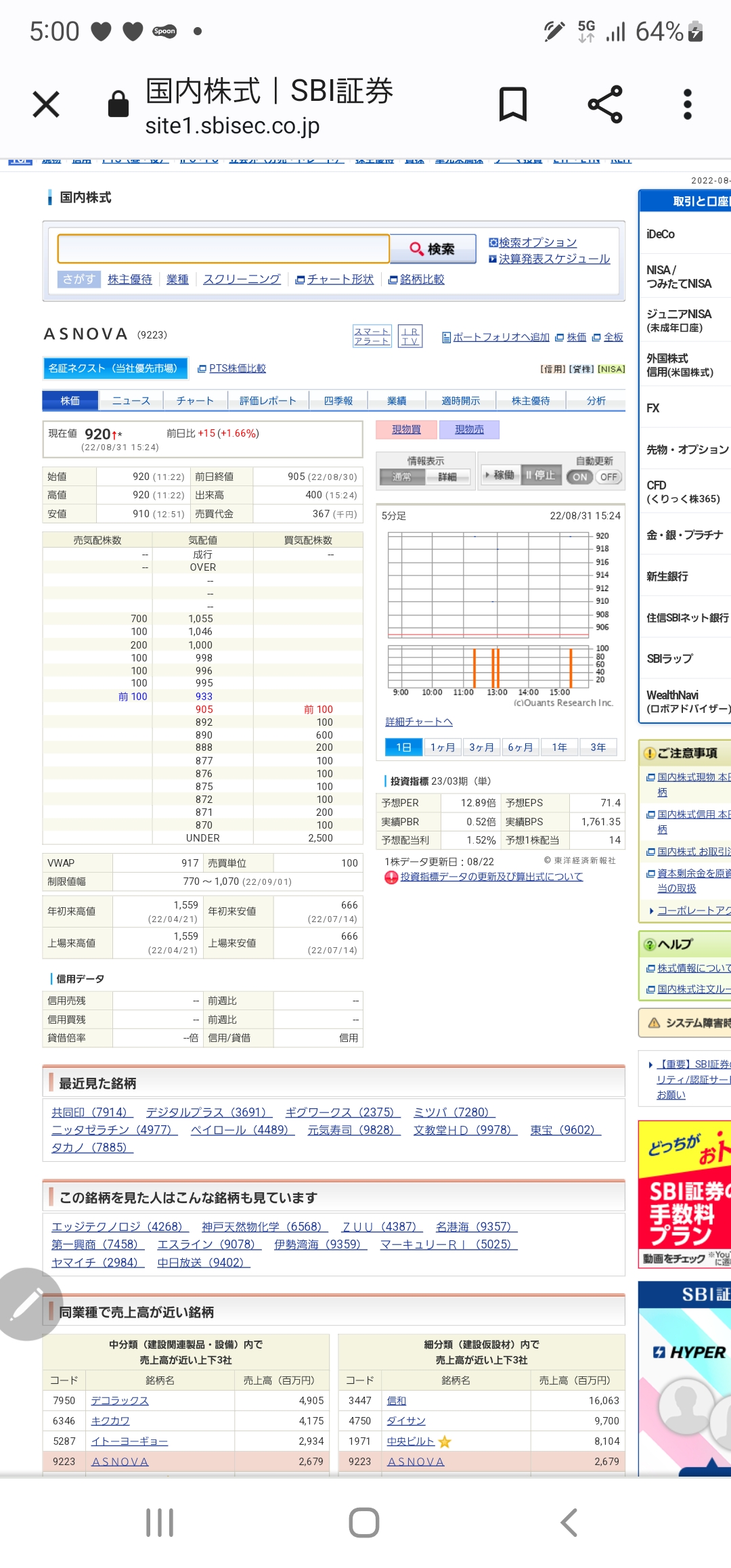The height and width of the screenshot is (1568, 731).
Task: Select the 停止 stop button
Action: 541,475
